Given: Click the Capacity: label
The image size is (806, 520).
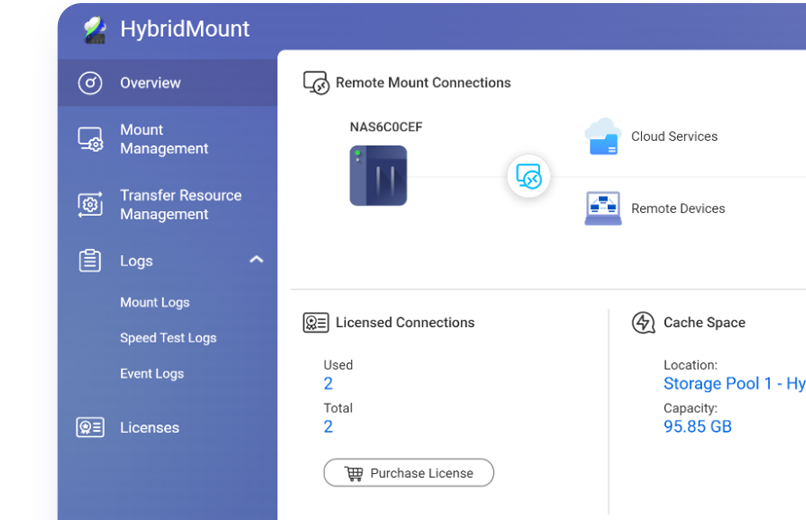Looking at the screenshot, I should [690, 408].
